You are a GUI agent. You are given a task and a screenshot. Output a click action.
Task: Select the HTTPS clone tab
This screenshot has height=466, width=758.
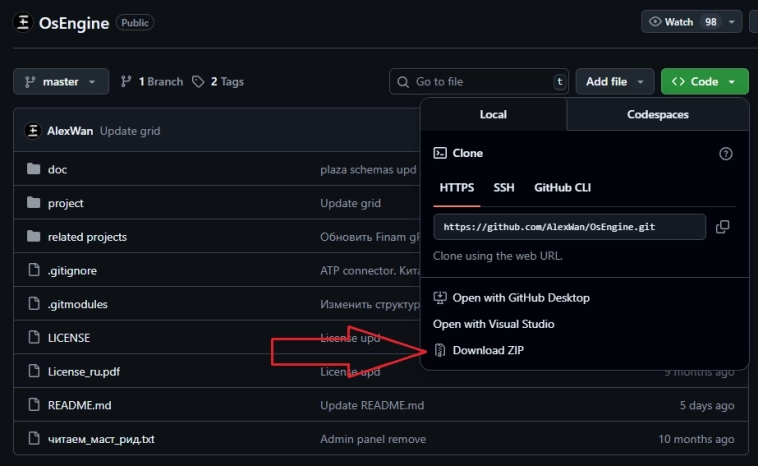(x=456, y=188)
